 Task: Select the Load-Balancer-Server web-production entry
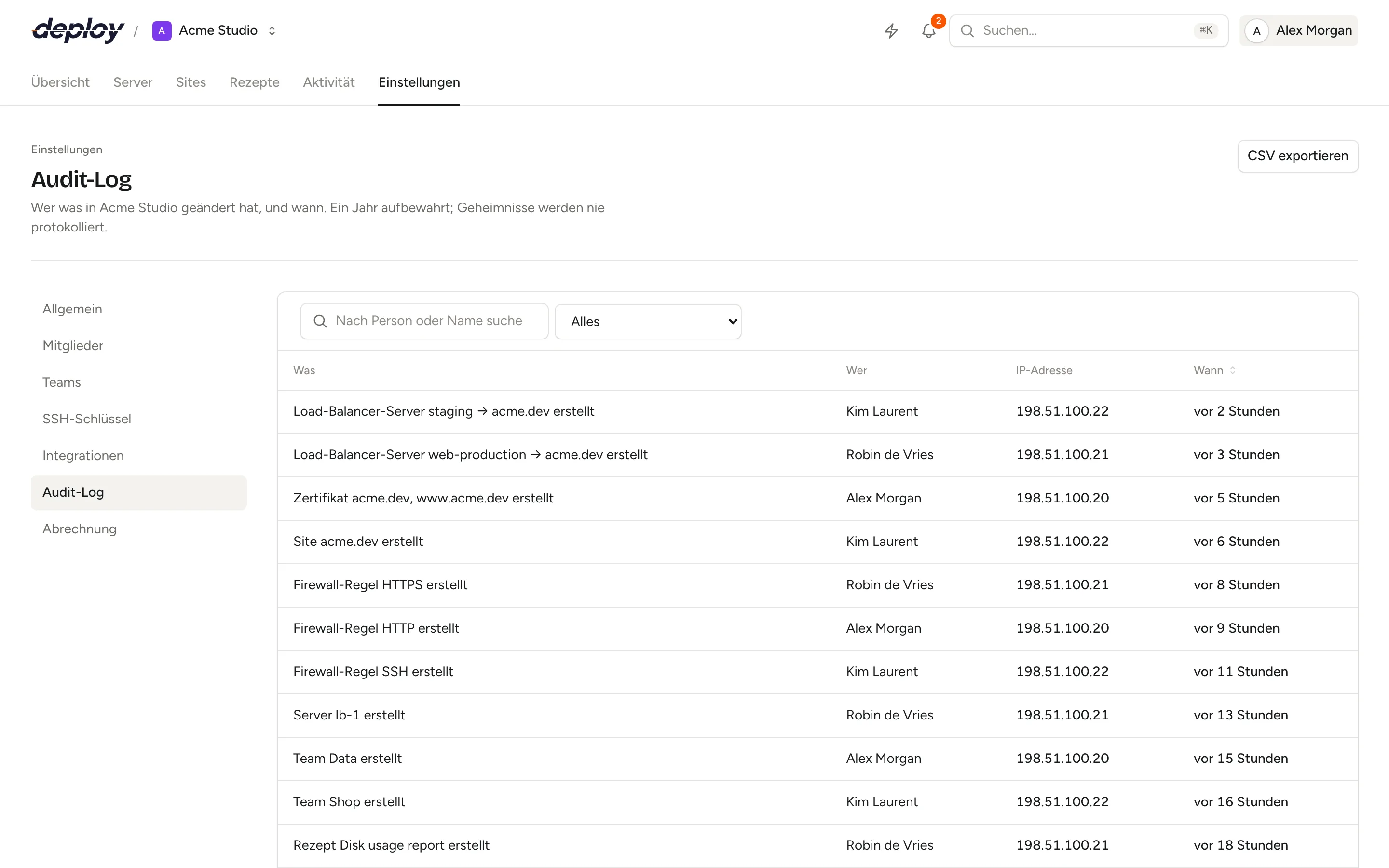point(817,455)
